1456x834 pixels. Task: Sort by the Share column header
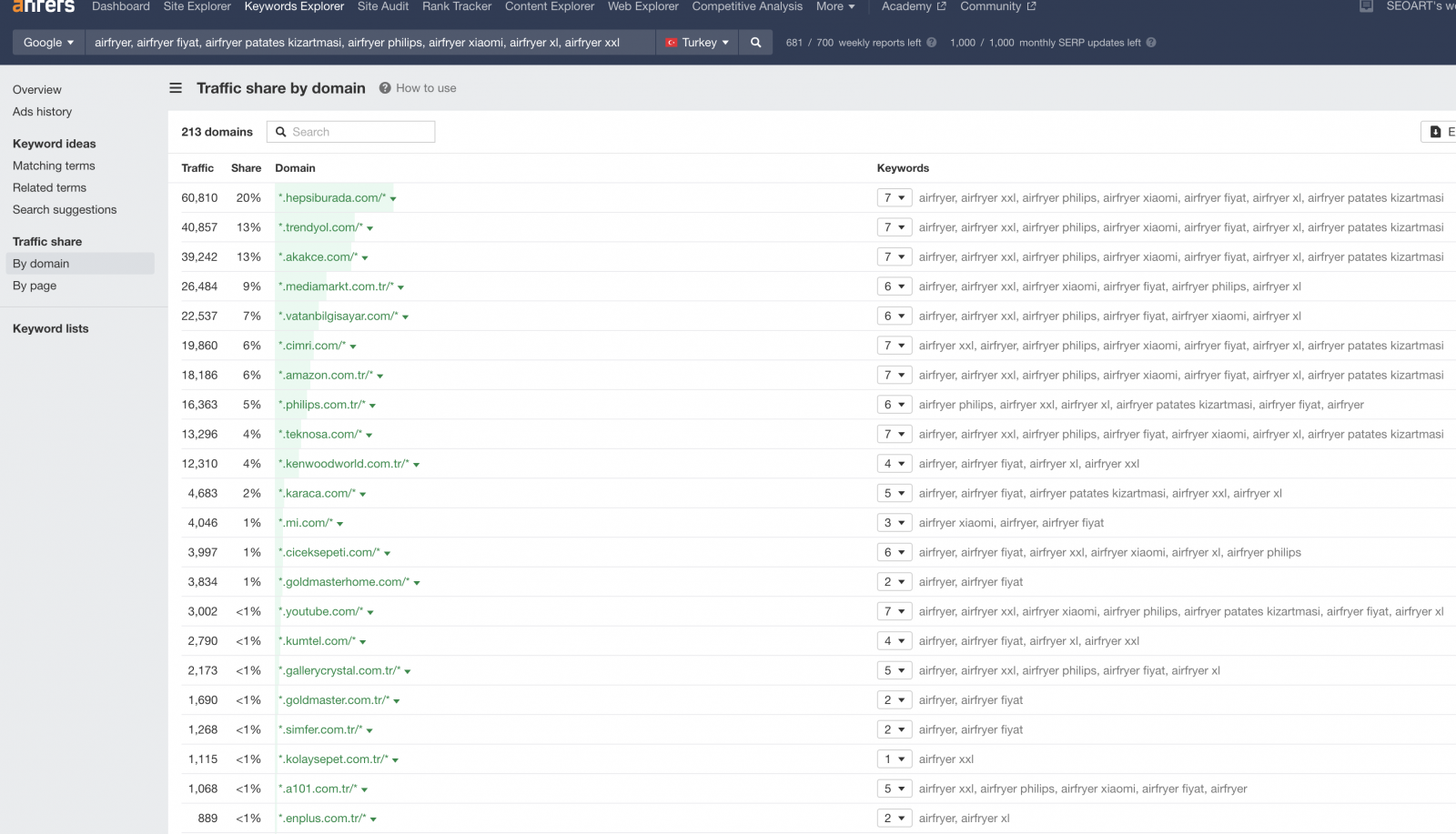point(246,168)
